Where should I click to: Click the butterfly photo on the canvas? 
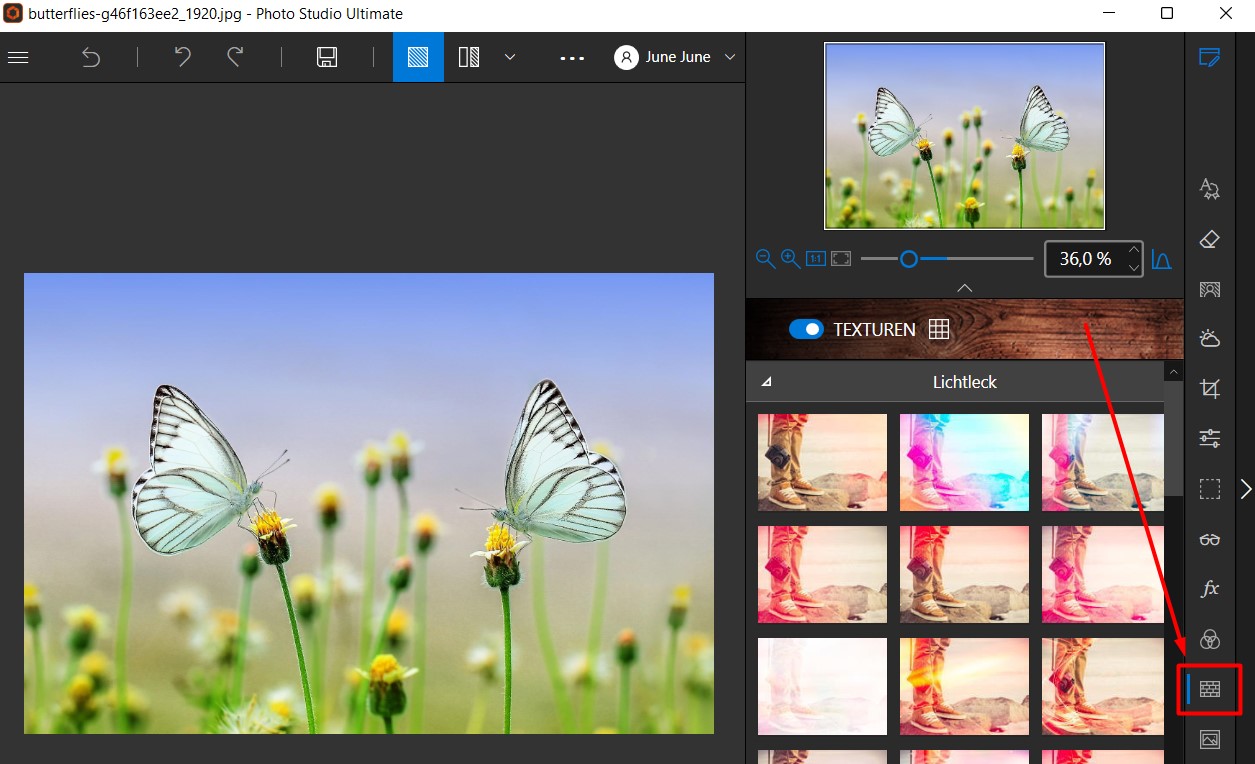pyautogui.click(x=369, y=504)
